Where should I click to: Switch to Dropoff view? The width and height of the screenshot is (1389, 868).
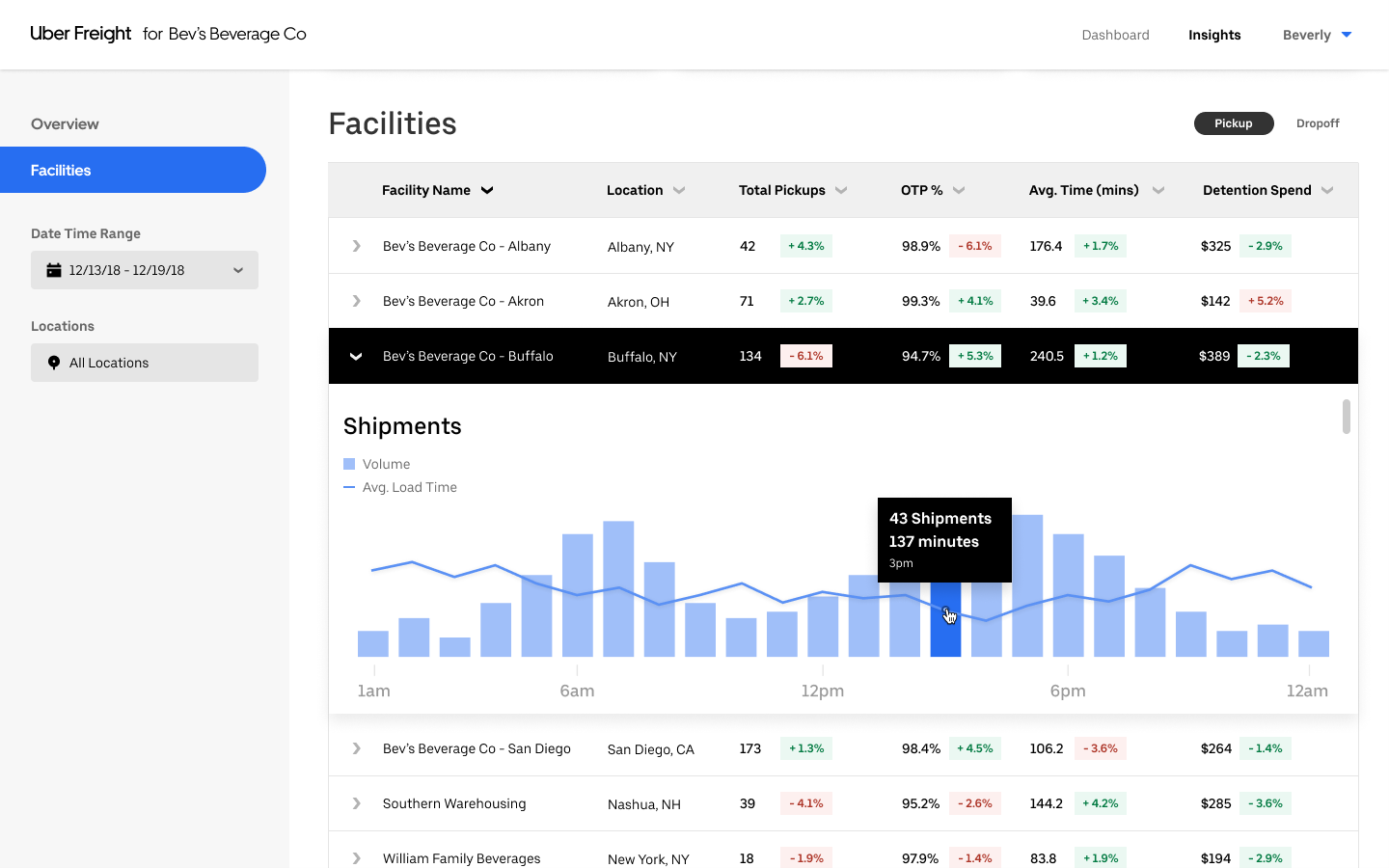tap(1318, 123)
